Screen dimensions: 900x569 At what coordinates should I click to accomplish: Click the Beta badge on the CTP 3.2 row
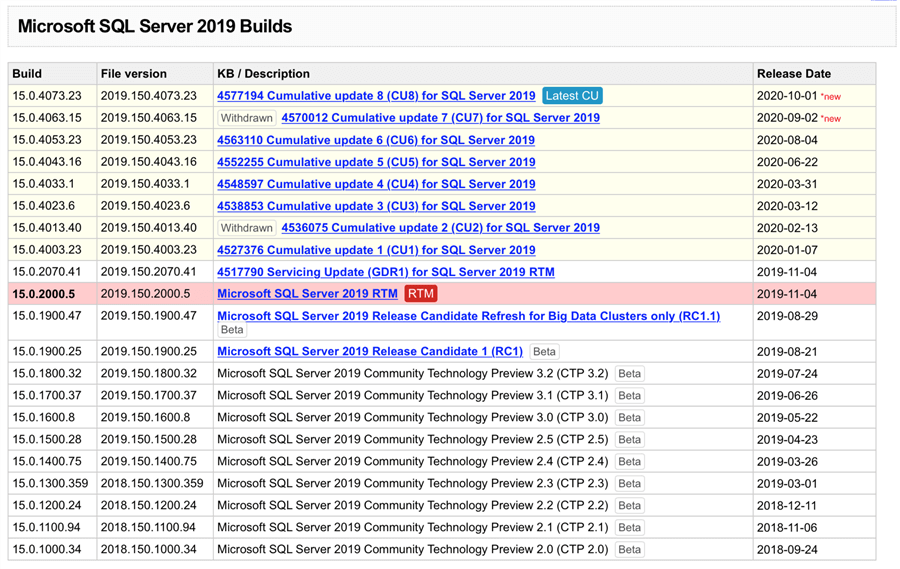click(629, 374)
